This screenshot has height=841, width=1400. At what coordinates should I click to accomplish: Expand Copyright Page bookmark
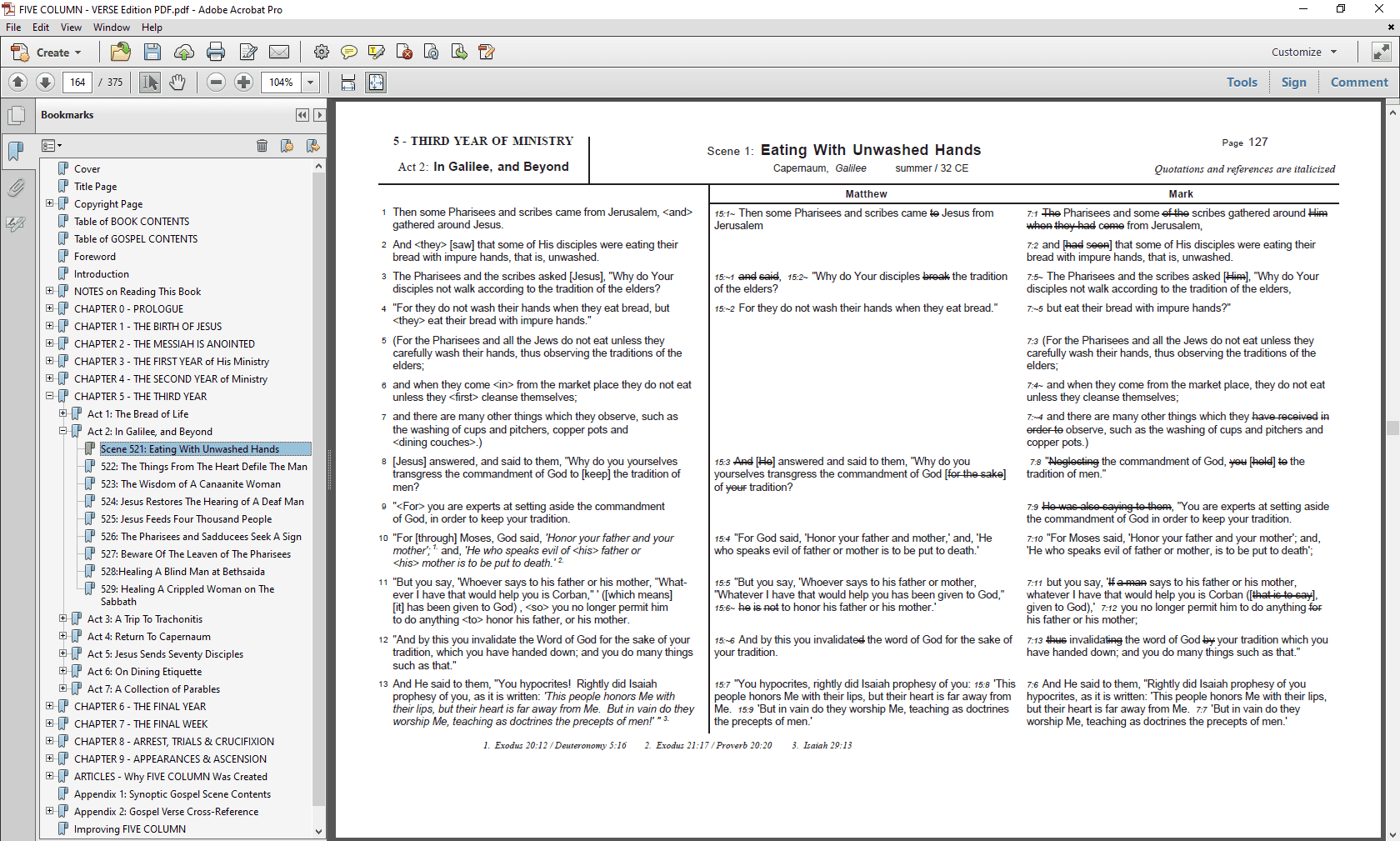pyautogui.click(x=49, y=203)
